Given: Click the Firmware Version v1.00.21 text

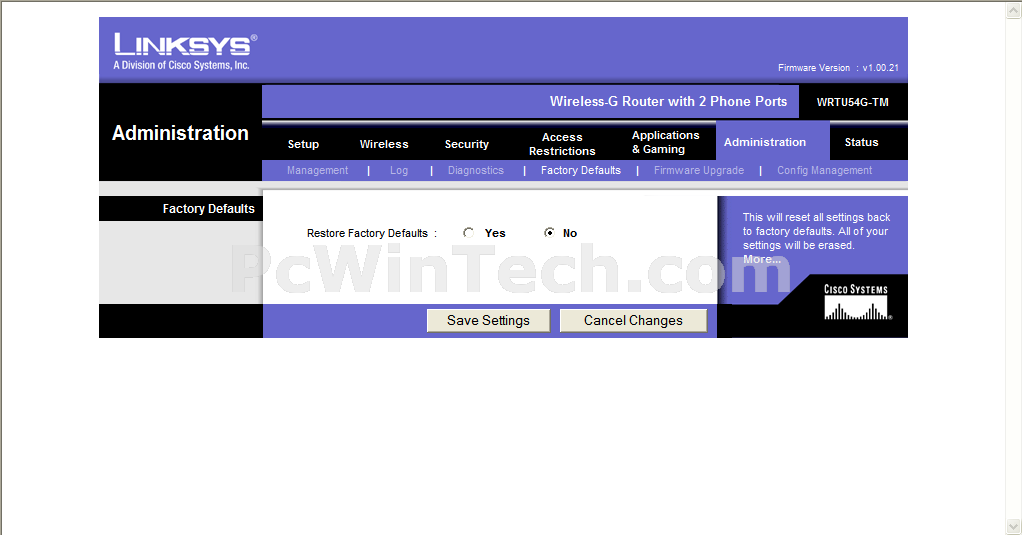Looking at the screenshot, I should pos(838,68).
